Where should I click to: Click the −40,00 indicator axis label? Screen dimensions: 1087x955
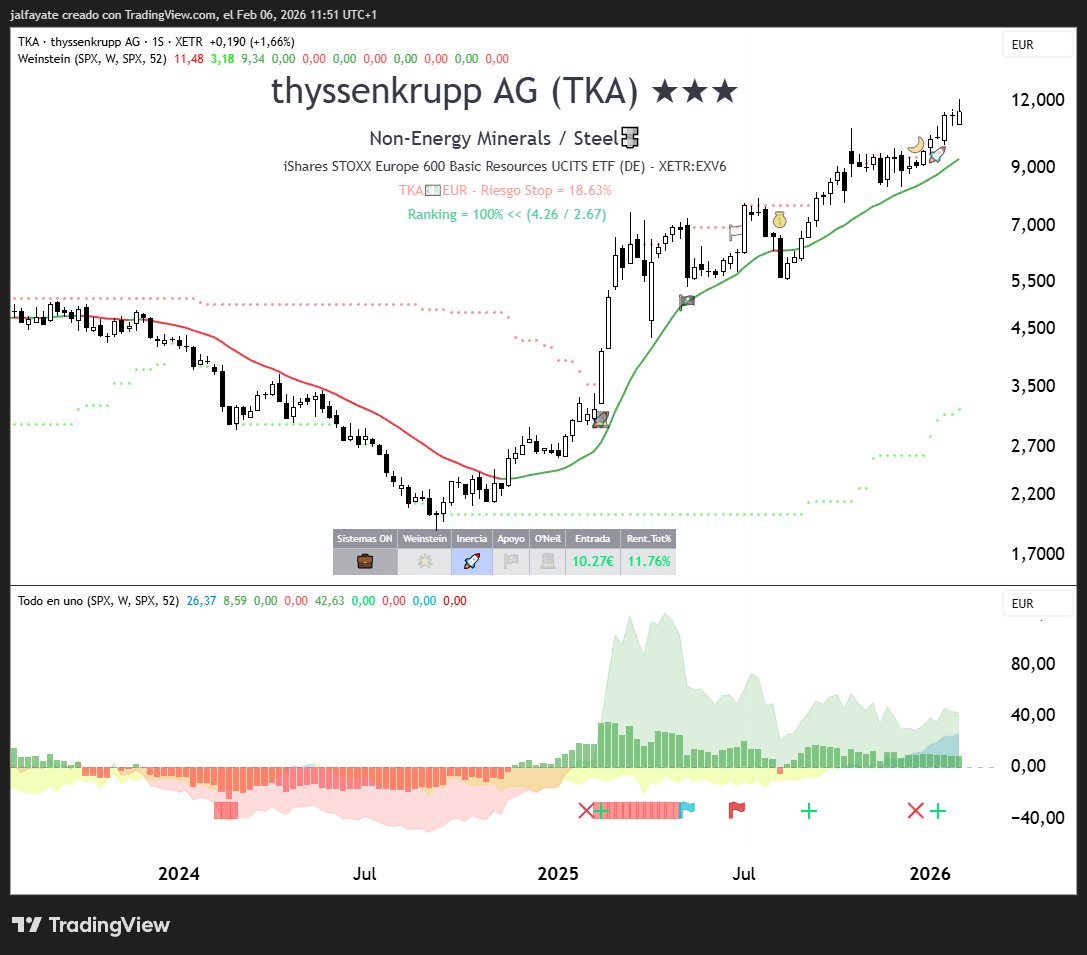click(1037, 818)
